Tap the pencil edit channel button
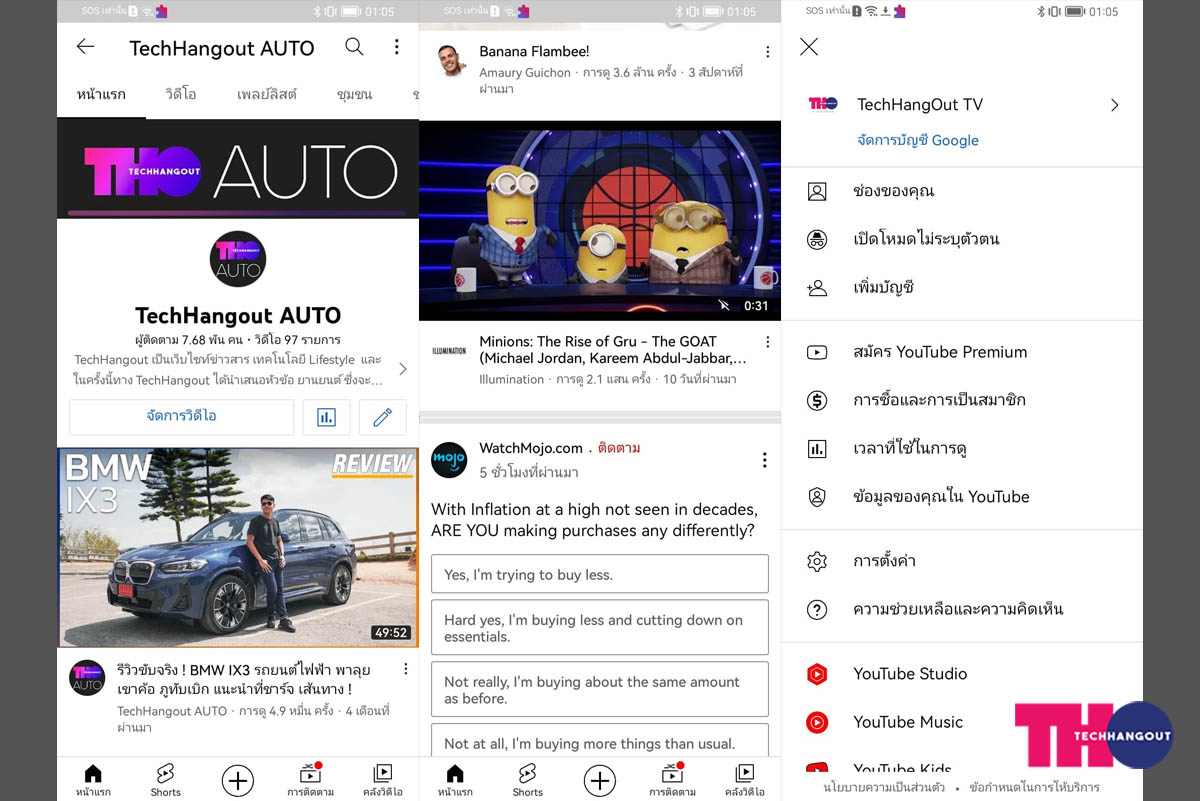The height and width of the screenshot is (801, 1200). pyautogui.click(x=382, y=417)
